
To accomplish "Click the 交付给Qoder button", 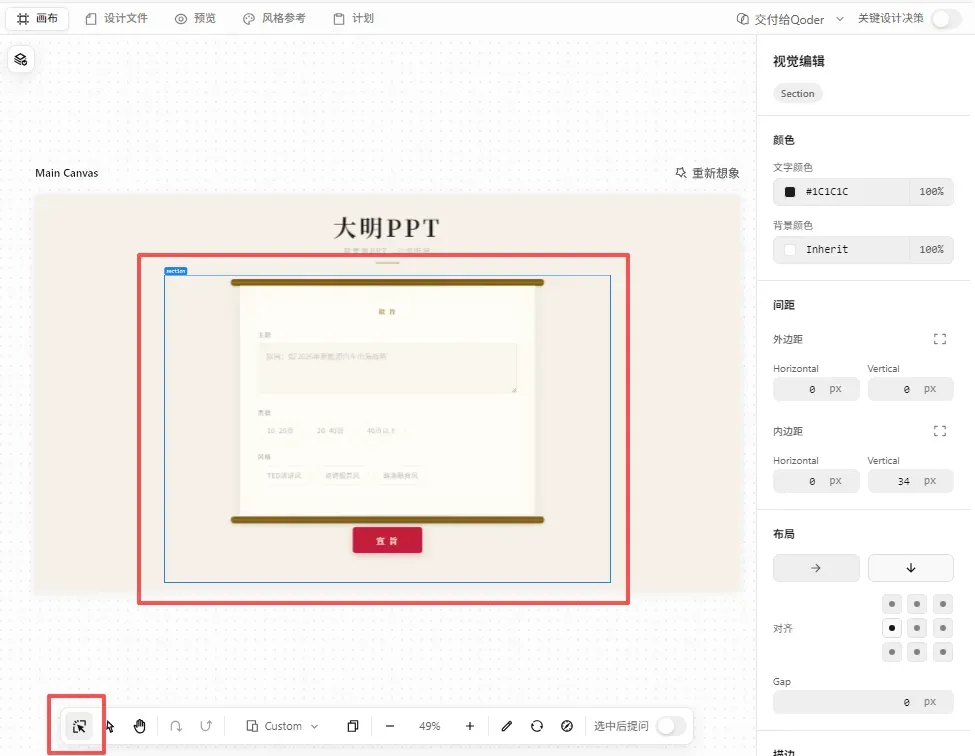I will tap(780, 19).
